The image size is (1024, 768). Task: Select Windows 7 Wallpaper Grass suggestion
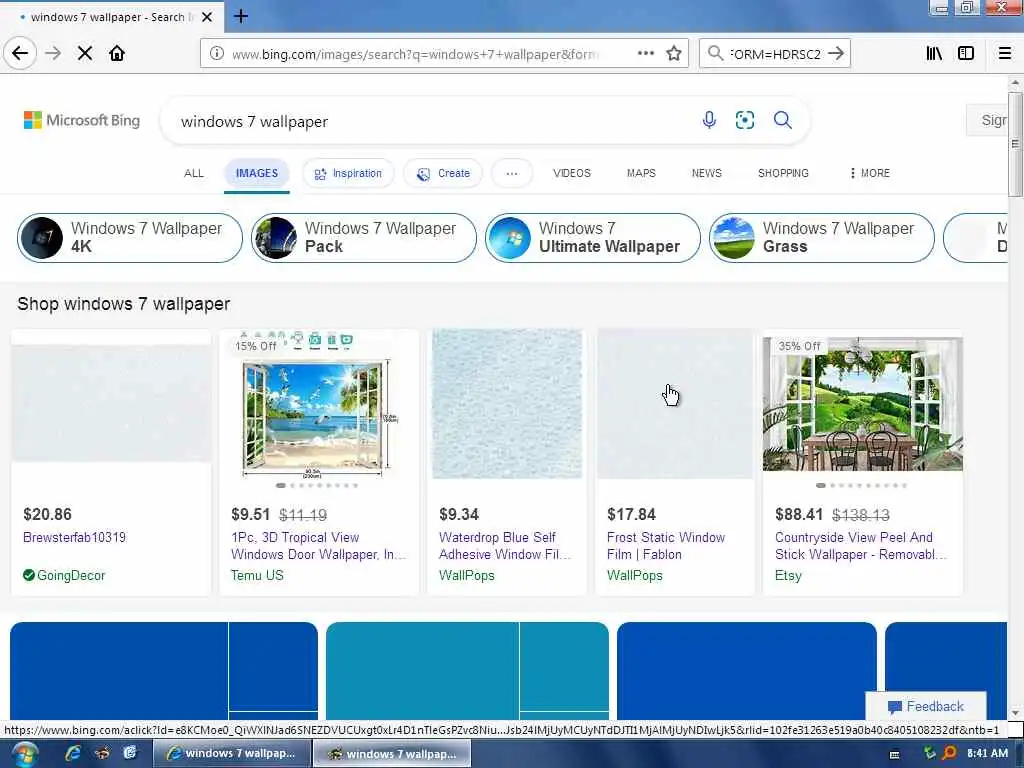coord(822,238)
